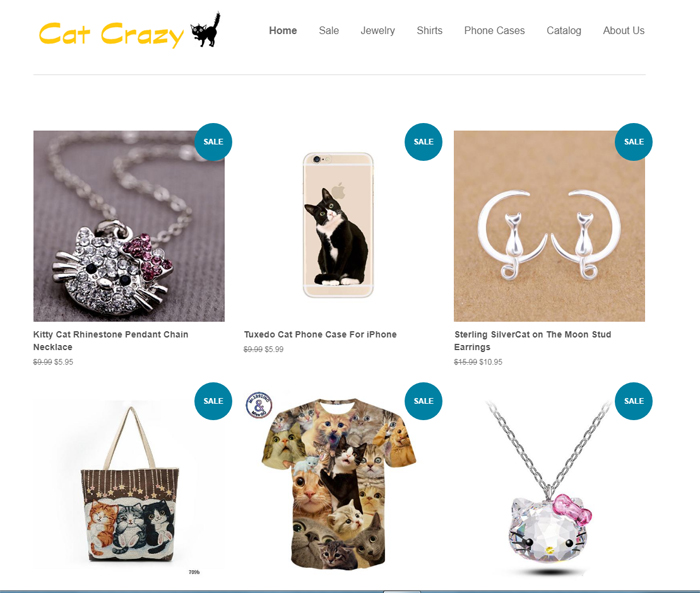Open the Jewelry category
Screen dimensions: 700x593
[378, 30]
